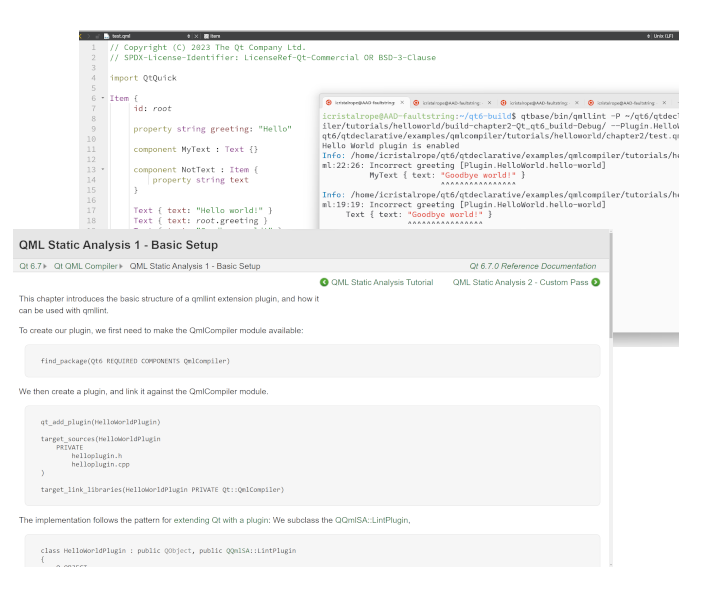The width and height of the screenshot is (704, 594).
Task: Close the active terminal tab
Action: [x=402, y=103]
